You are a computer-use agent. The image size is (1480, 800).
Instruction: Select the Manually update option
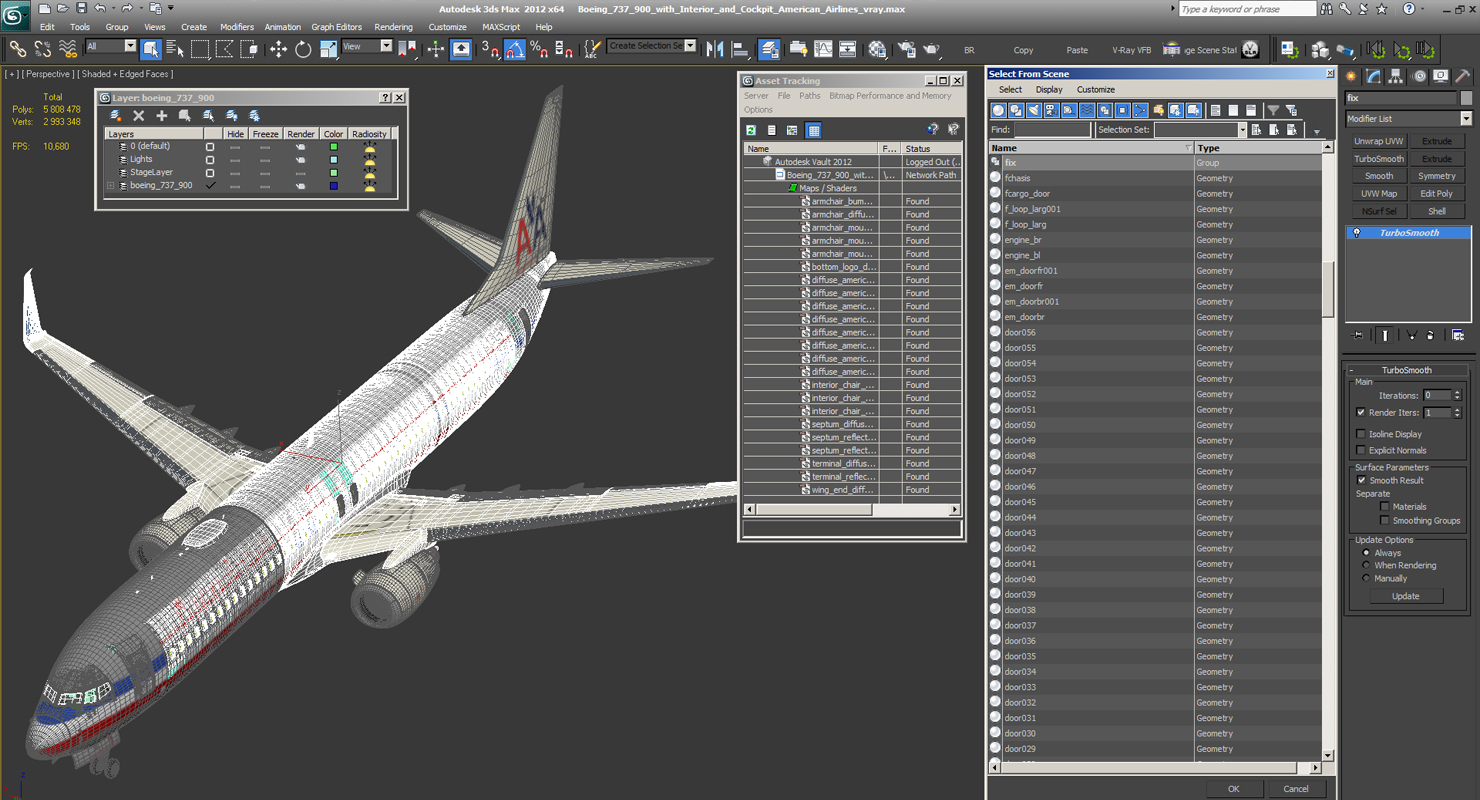coord(1367,579)
